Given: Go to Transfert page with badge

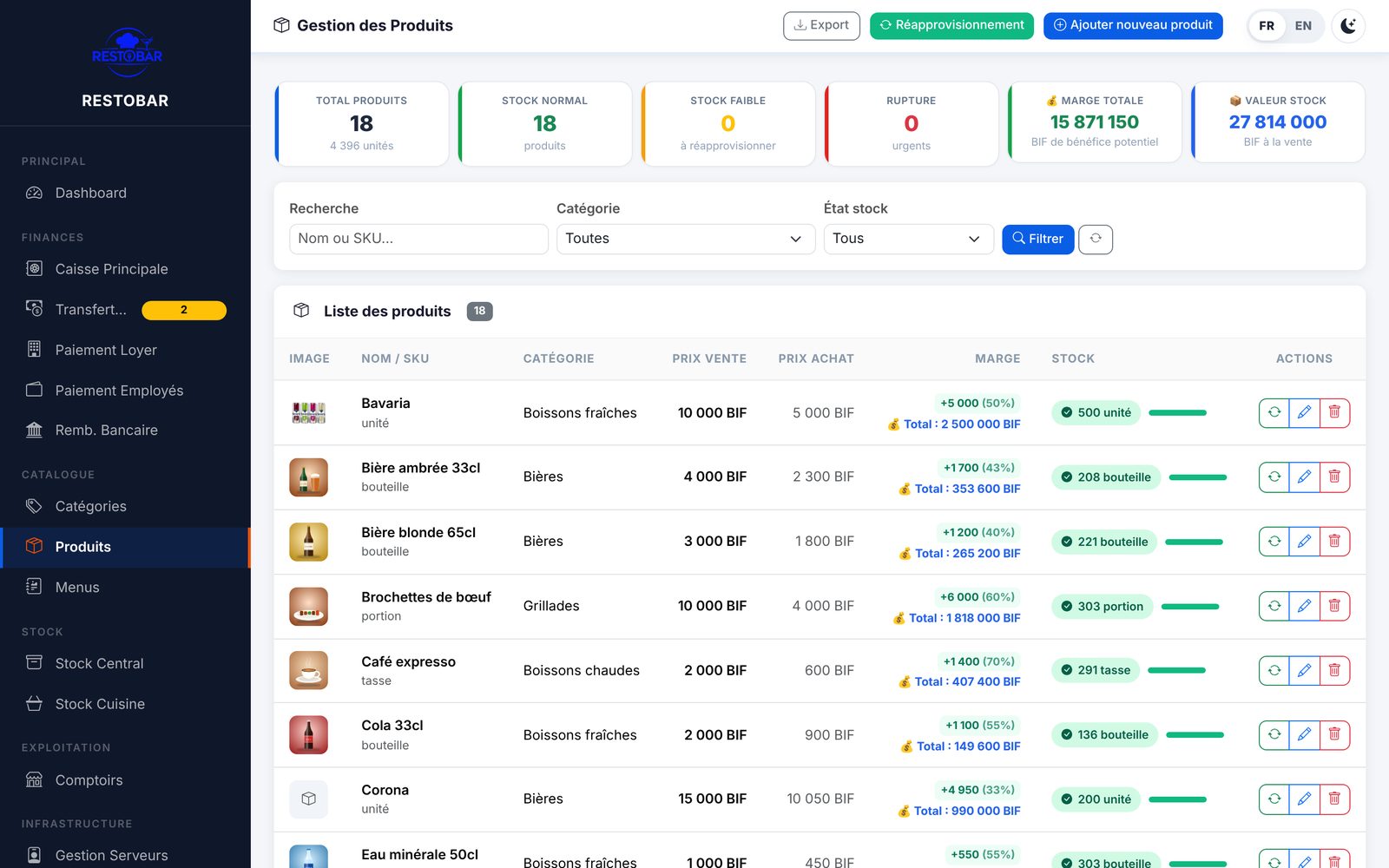Looking at the screenshot, I should point(125,310).
